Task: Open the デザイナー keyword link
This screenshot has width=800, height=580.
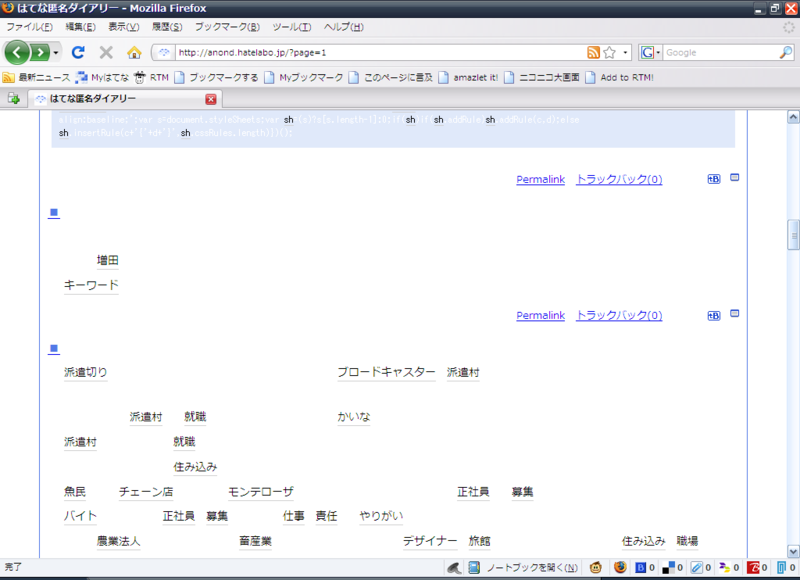Action: [x=430, y=541]
